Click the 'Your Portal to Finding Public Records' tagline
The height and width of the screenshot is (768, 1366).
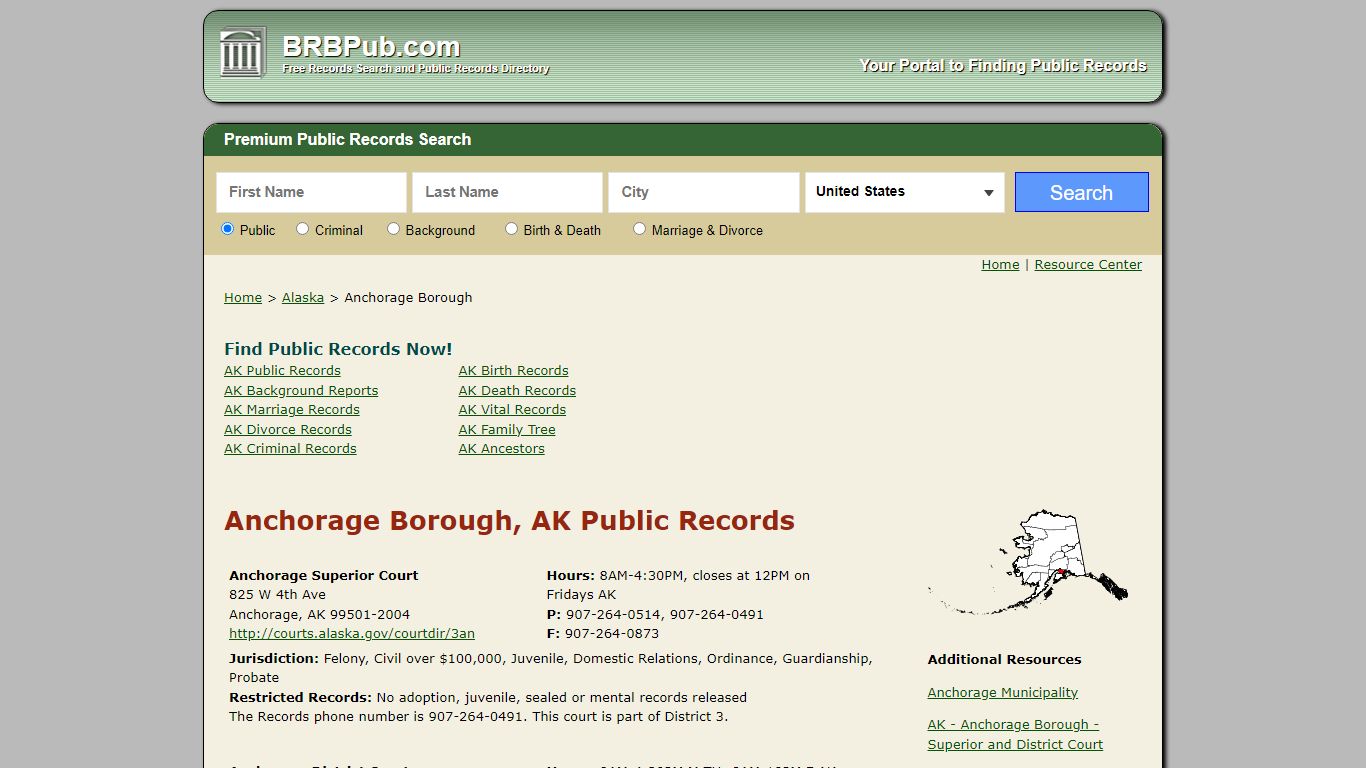1003,66
